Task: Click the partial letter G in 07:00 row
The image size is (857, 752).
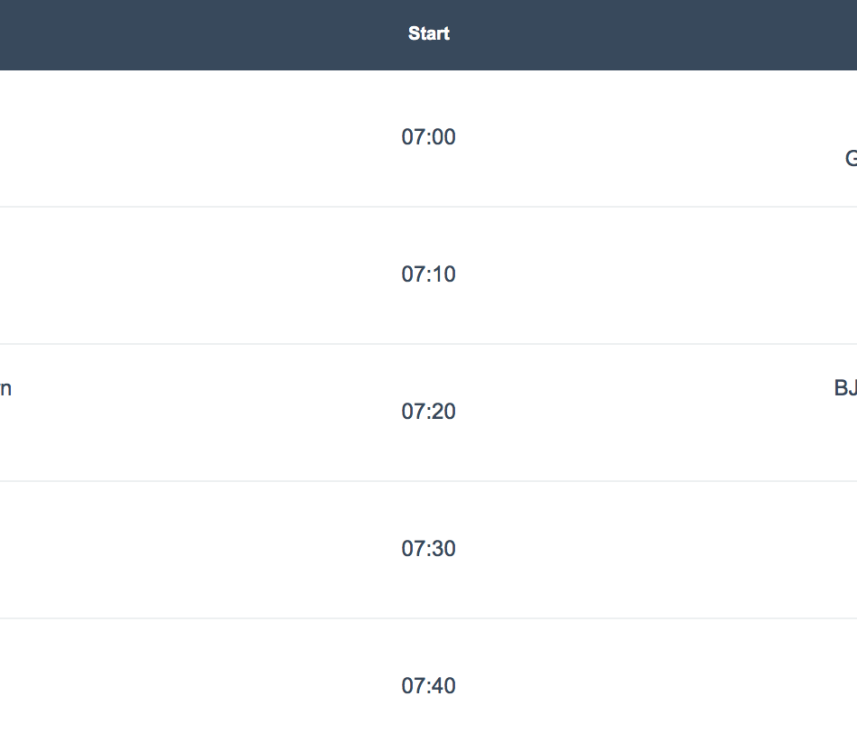Action: pos(851,158)
